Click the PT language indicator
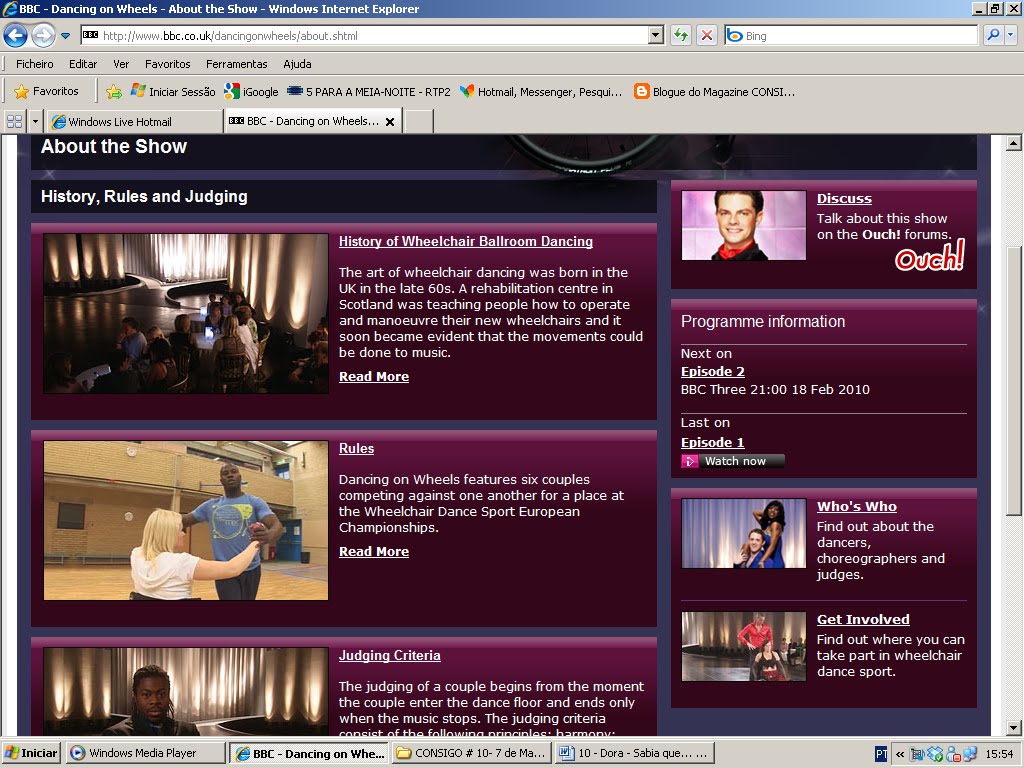 click(x=881, y=754)
